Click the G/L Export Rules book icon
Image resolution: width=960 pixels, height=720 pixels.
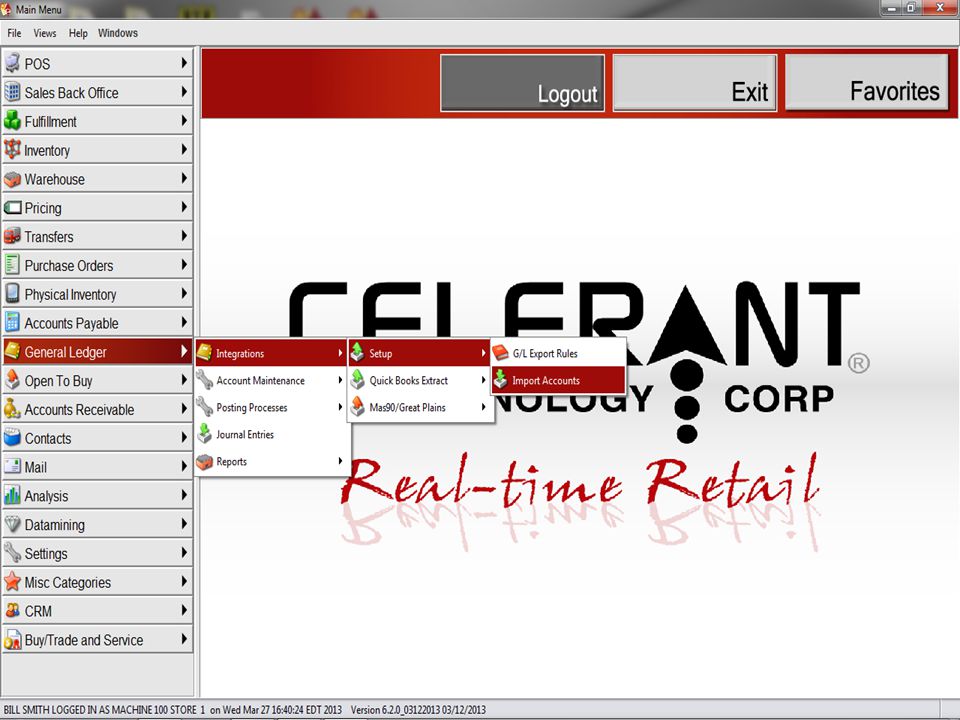500,353
